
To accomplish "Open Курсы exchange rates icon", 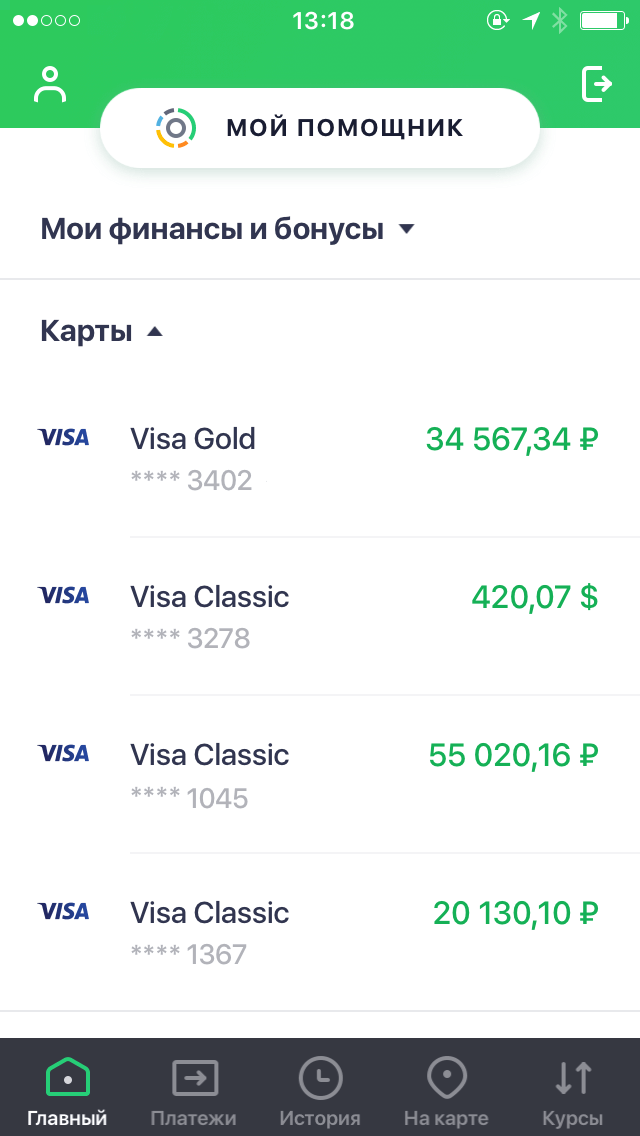I will [x=571, y=1080].
